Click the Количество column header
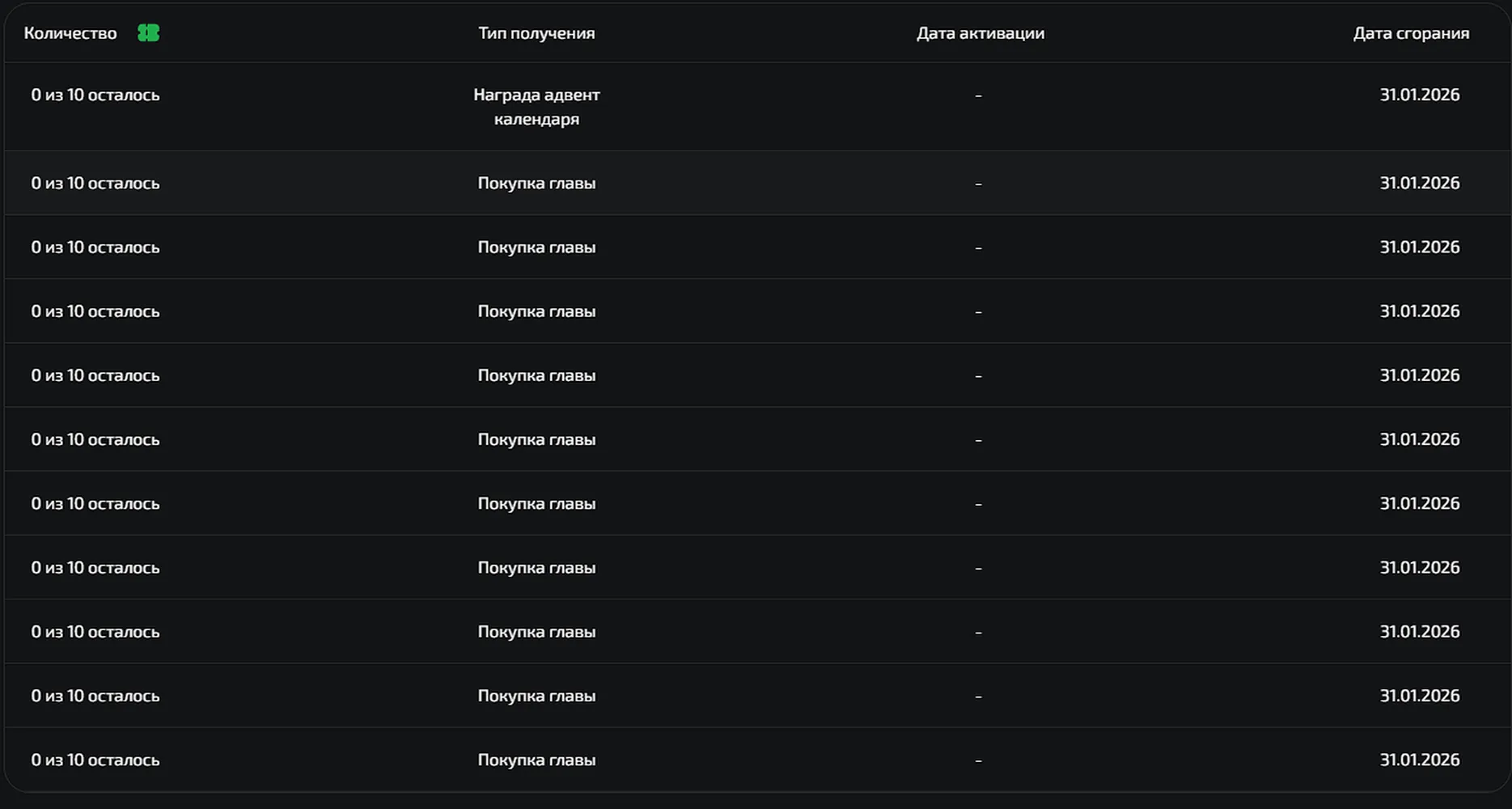Viewport: 1512px width, 809px height. click(70, 33)
